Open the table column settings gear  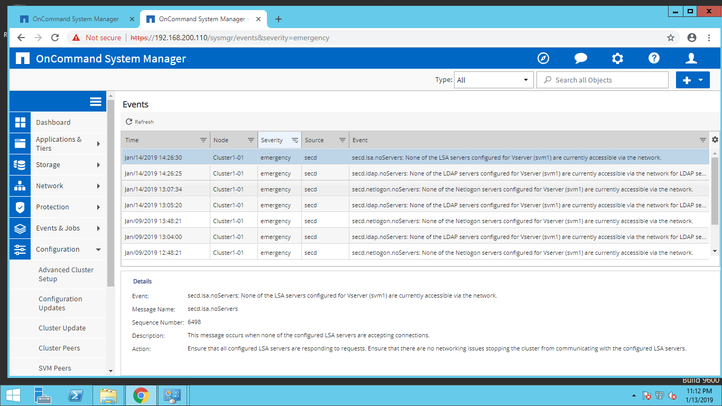point(715,140)
